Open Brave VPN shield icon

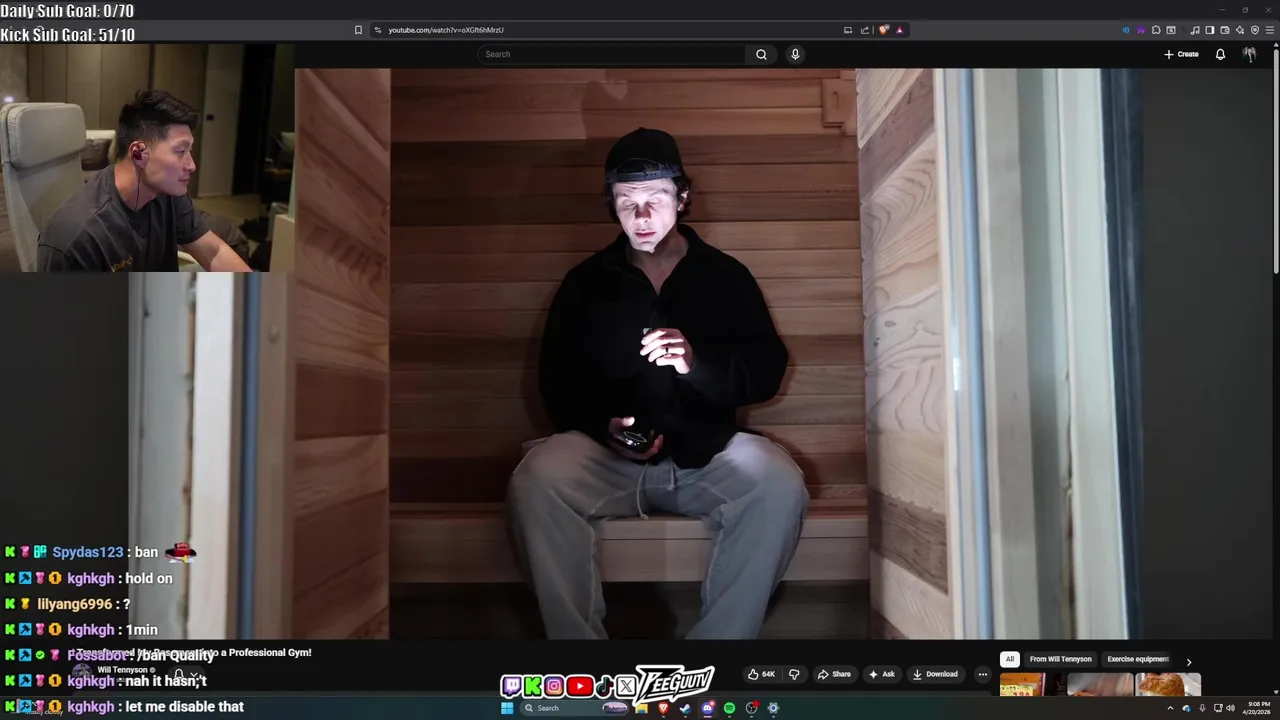(1255, 30)
